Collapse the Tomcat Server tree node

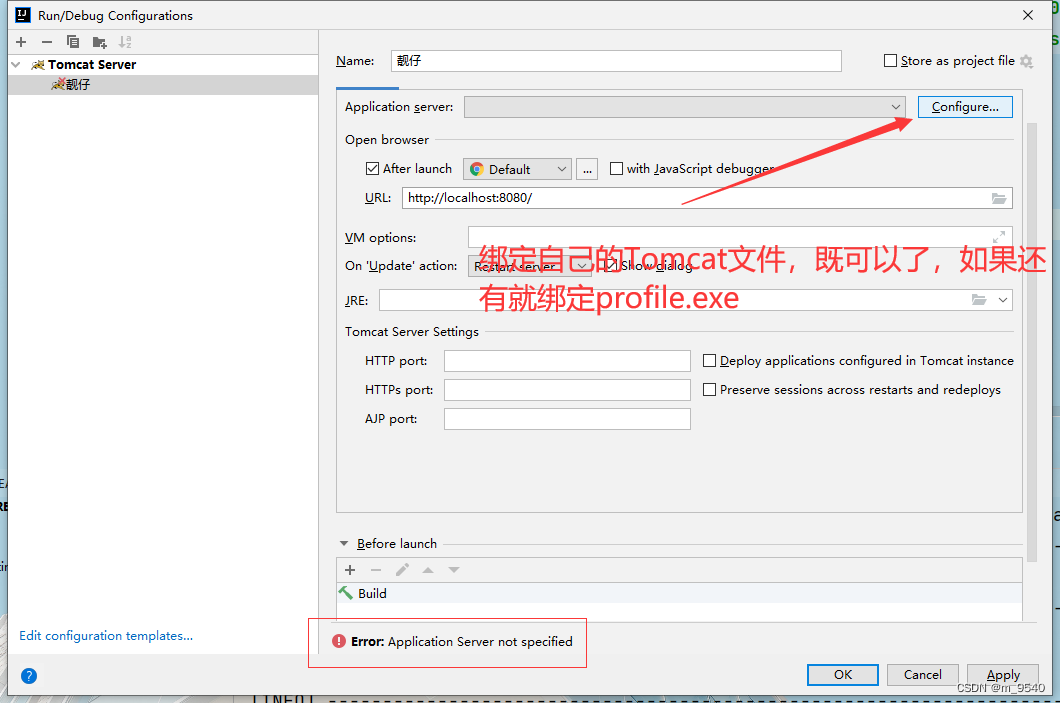16,64
